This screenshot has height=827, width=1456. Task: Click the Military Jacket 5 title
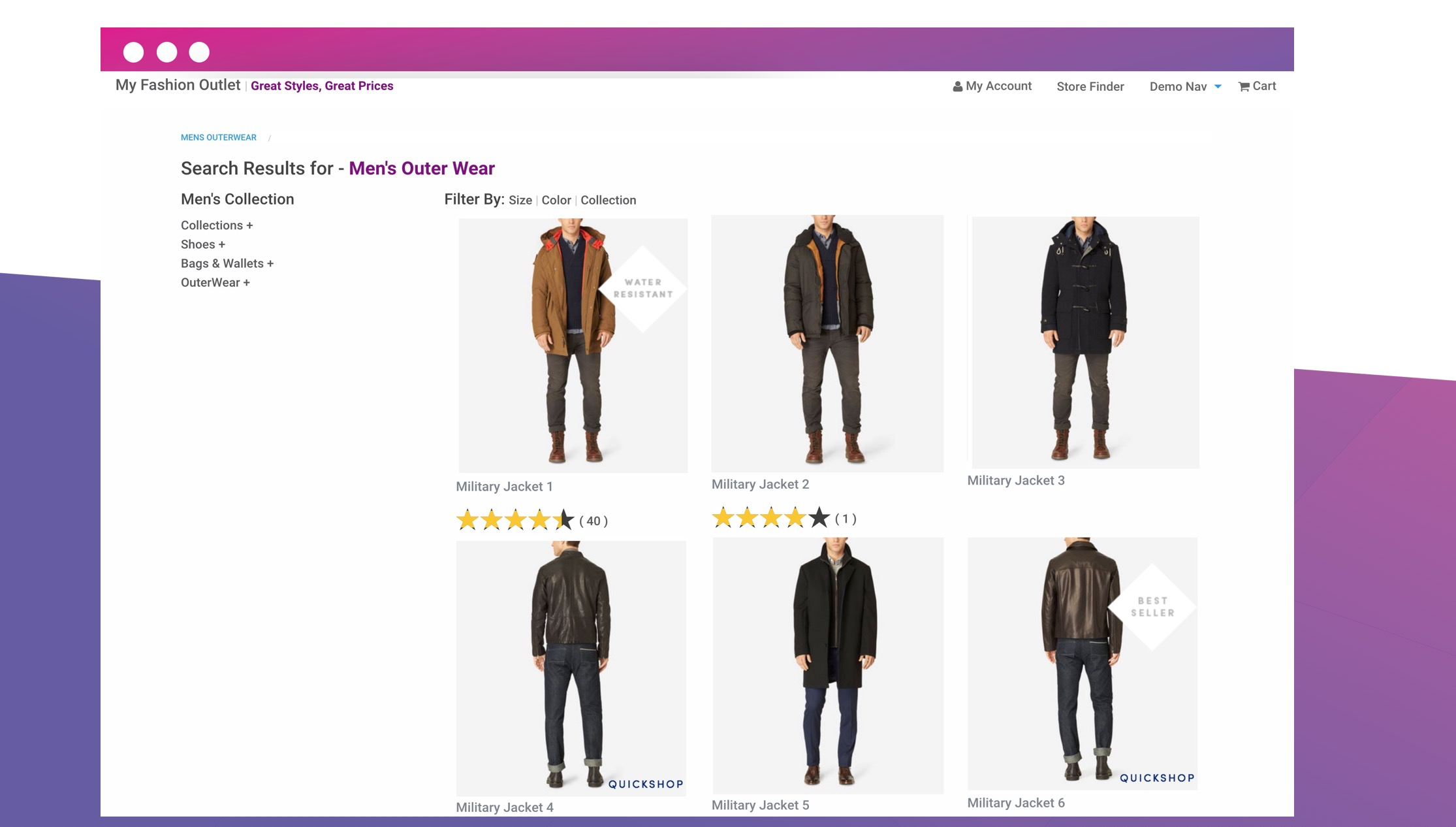[x=760, y=805]
